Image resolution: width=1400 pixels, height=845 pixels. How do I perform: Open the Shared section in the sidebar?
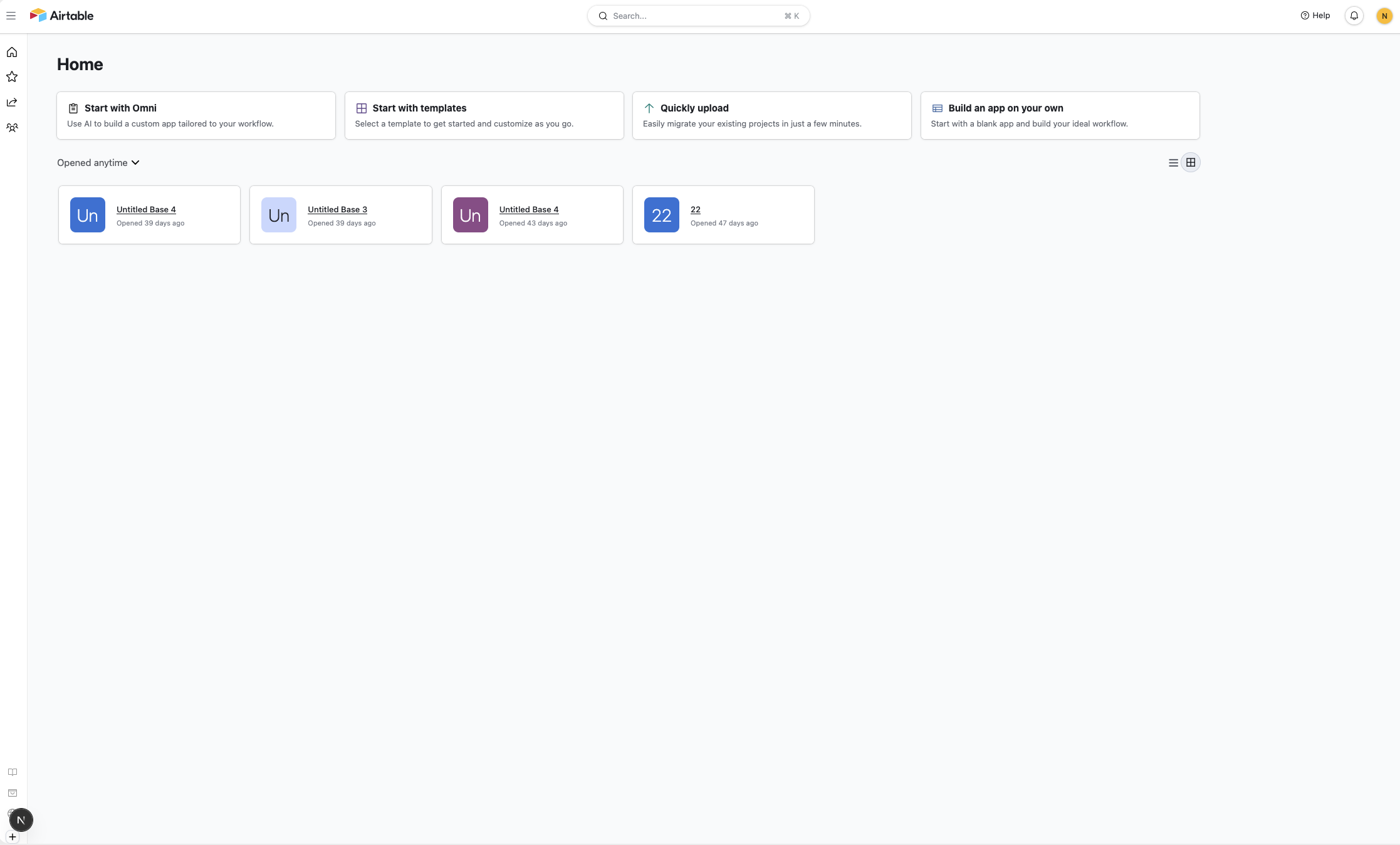(12, 101)
